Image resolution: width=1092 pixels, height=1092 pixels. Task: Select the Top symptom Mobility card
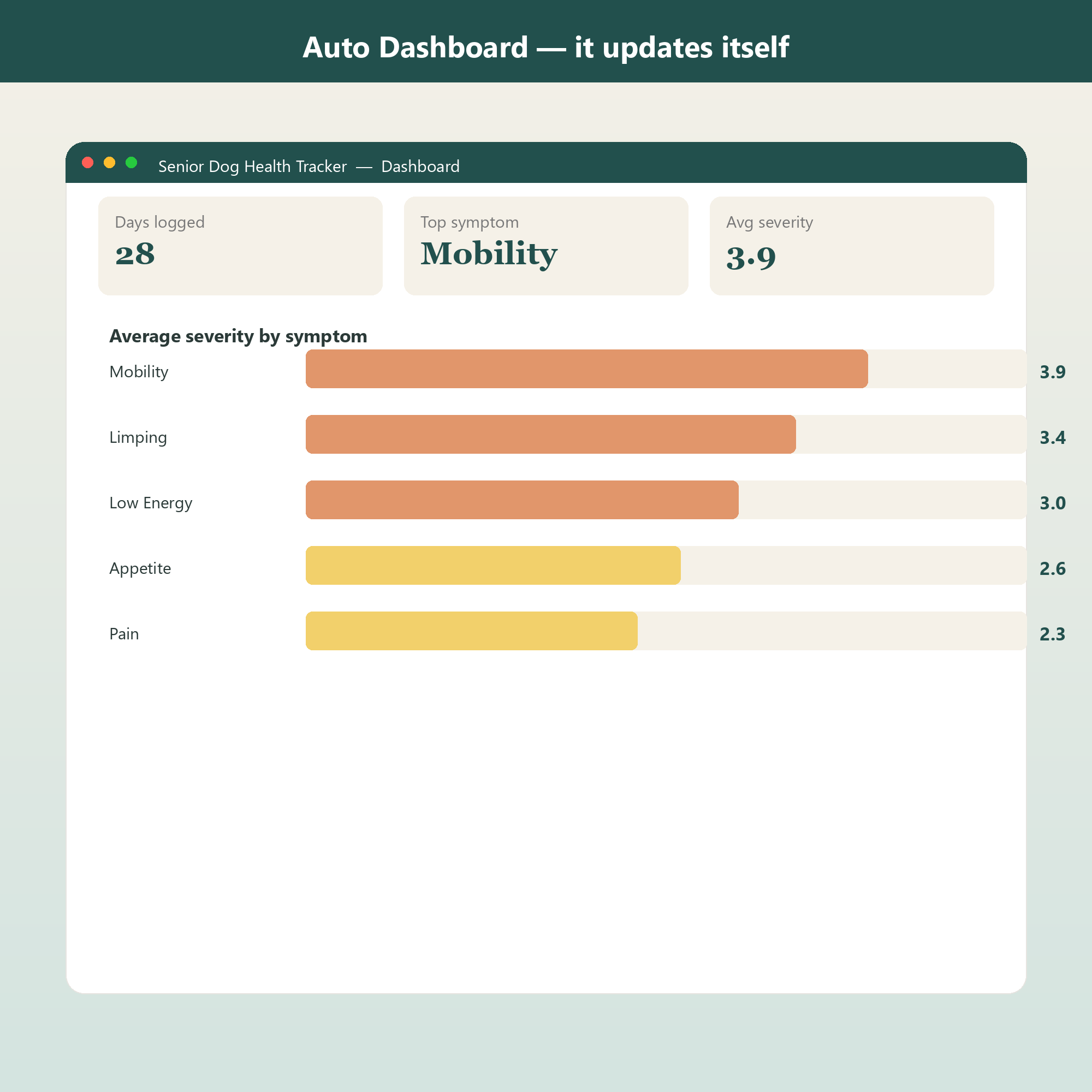(546, 246)
